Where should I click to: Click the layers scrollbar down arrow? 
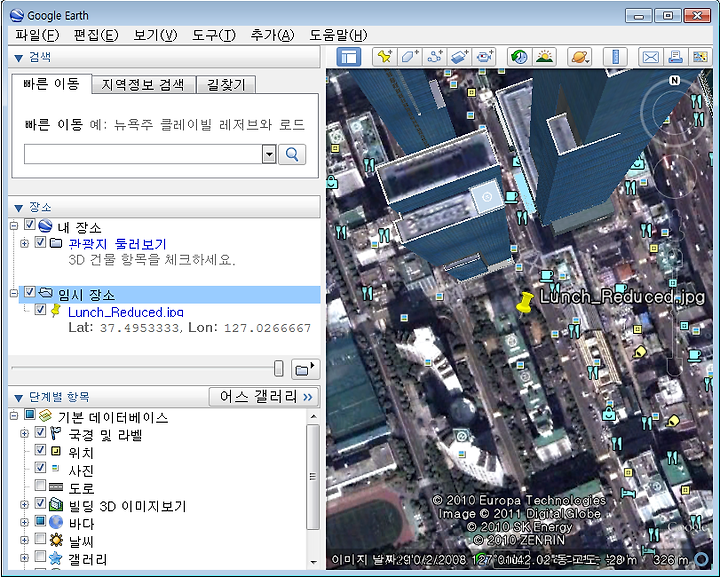(314, 562)
